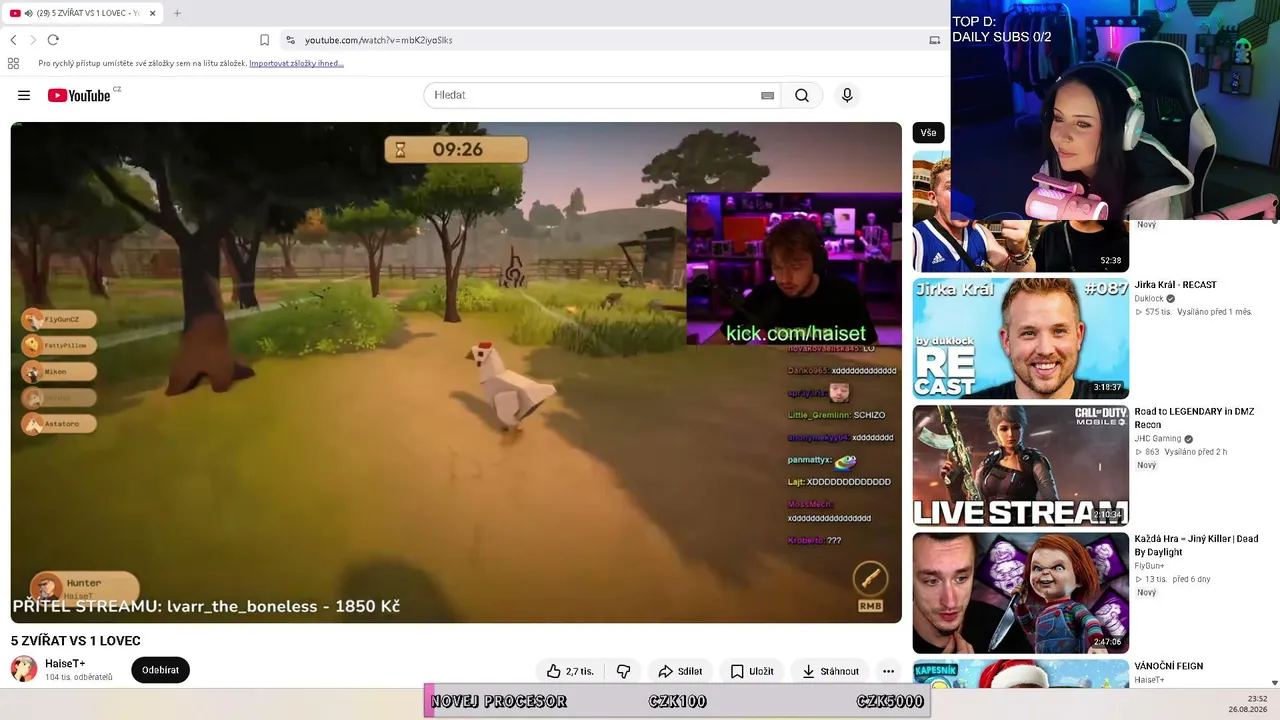The height and width of the screenshot is (720, 1280).
Task: Open Road to LEGENDARY in DMZ Recon title
Action: 1194,418
